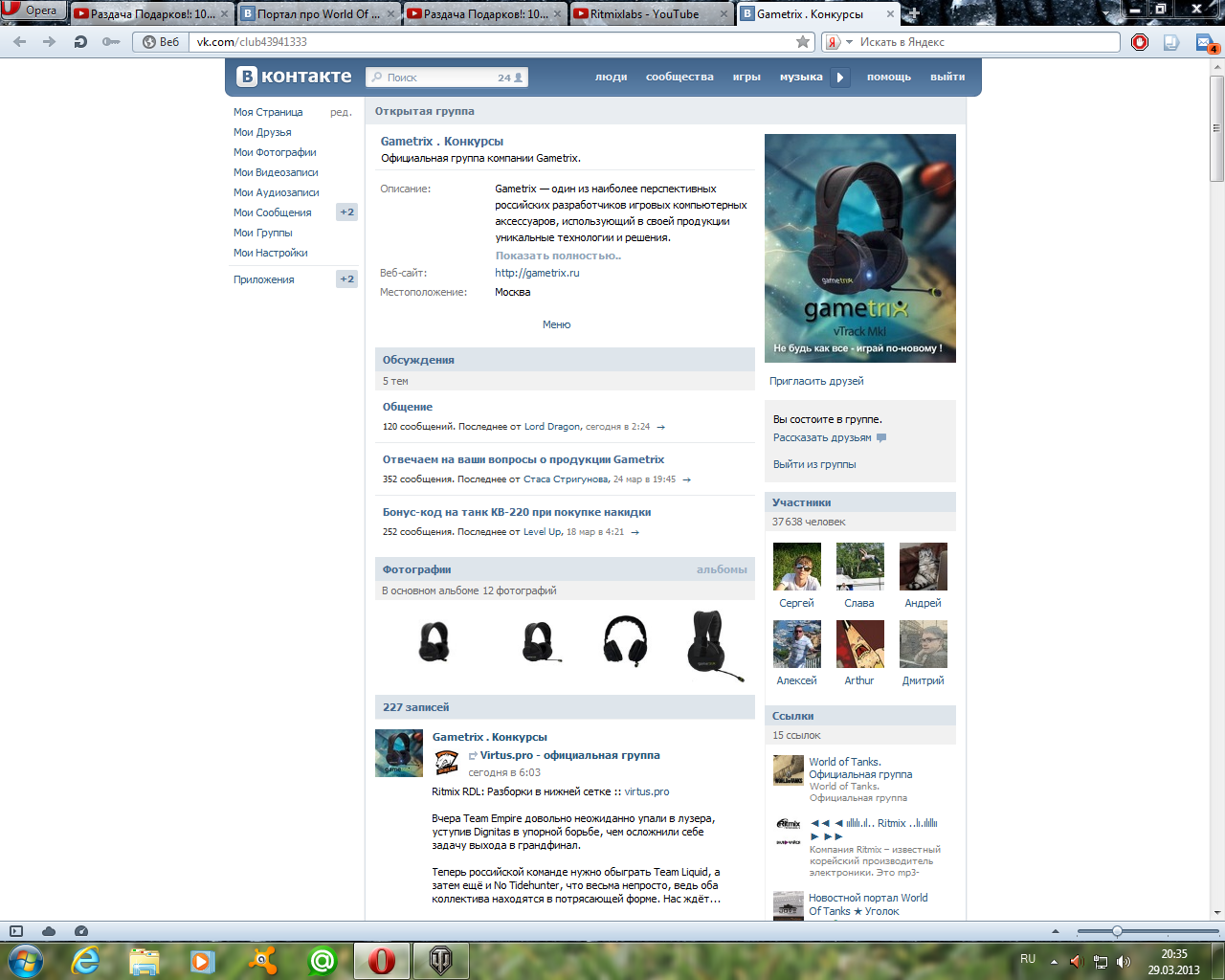1225x980 pixels.
Task: Open the сообщества header menu item
Action: point(679,77)
